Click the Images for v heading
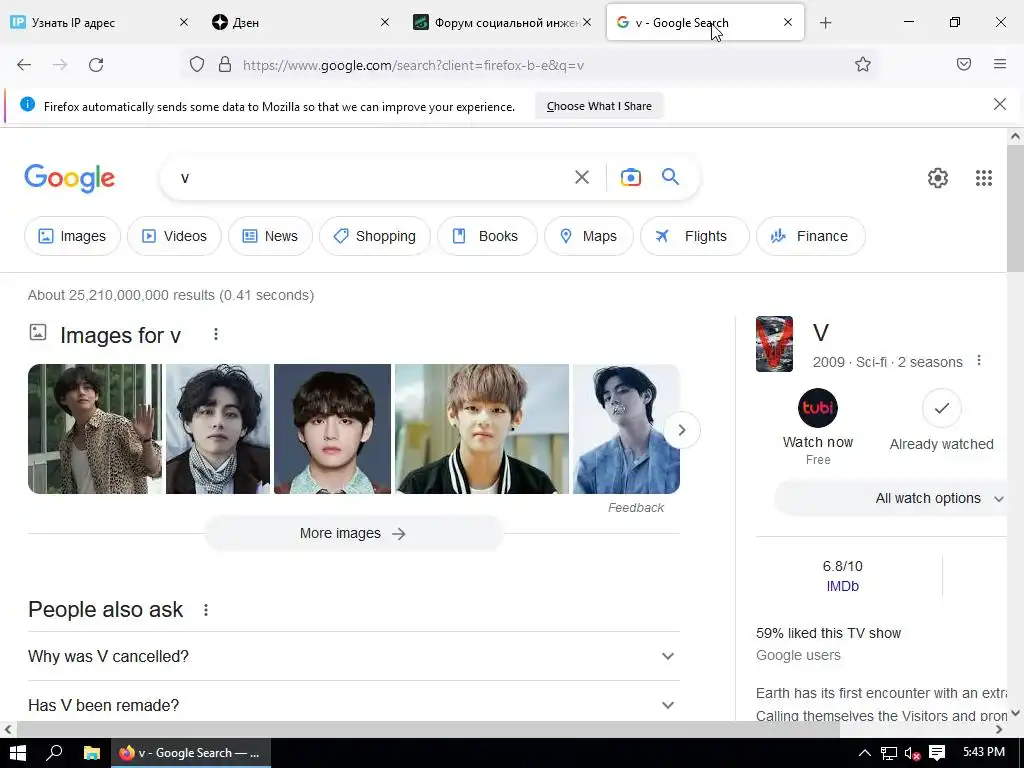The image size is (1024, 768). click(x=120, y=335)
